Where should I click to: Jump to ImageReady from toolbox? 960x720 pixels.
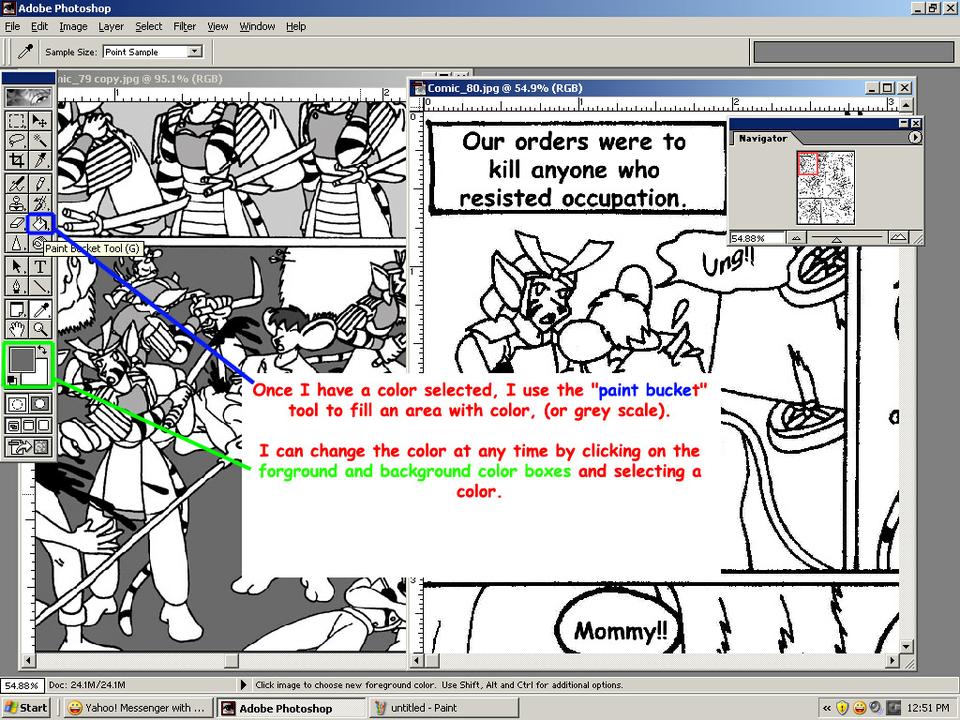(x=28, y=448)
